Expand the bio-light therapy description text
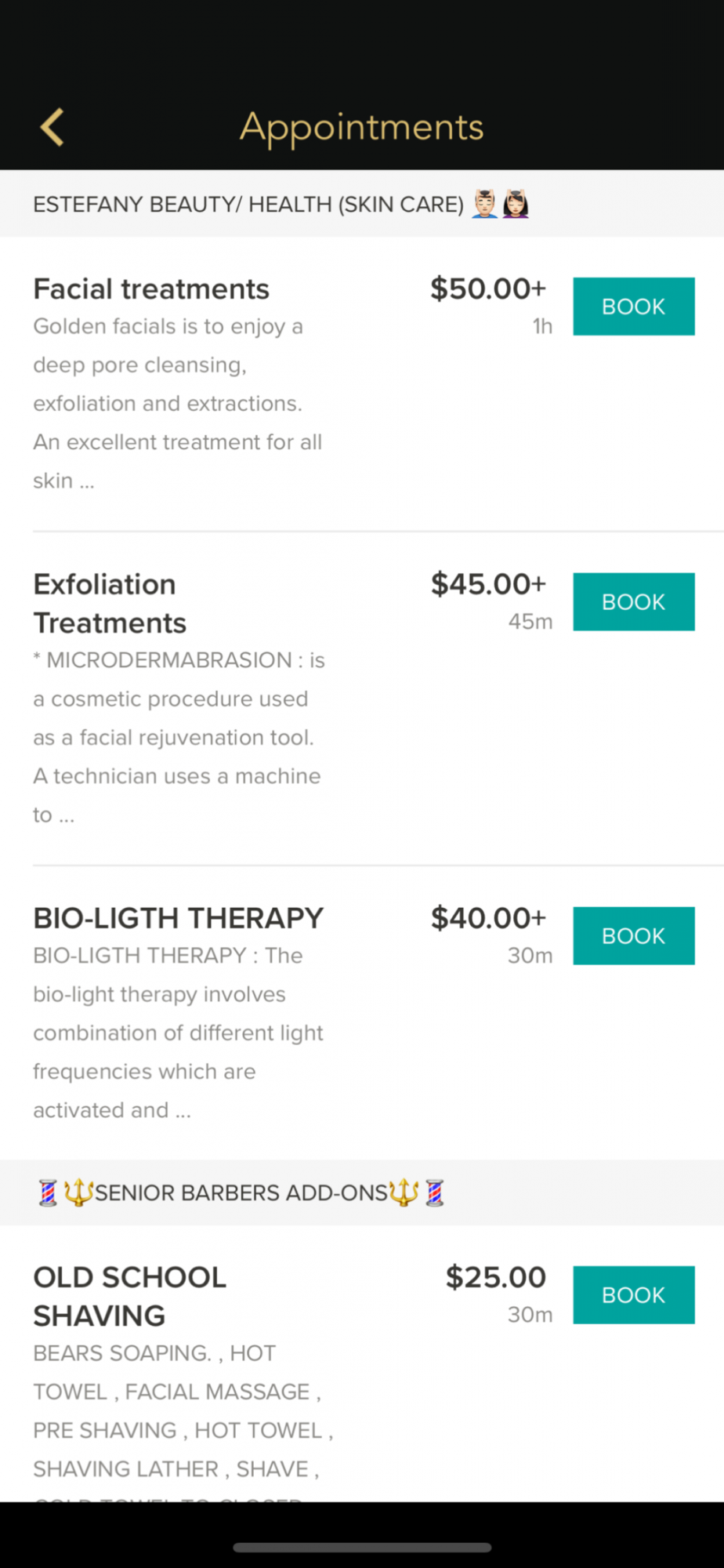 pyautogui.click(x=178, y=1033)
